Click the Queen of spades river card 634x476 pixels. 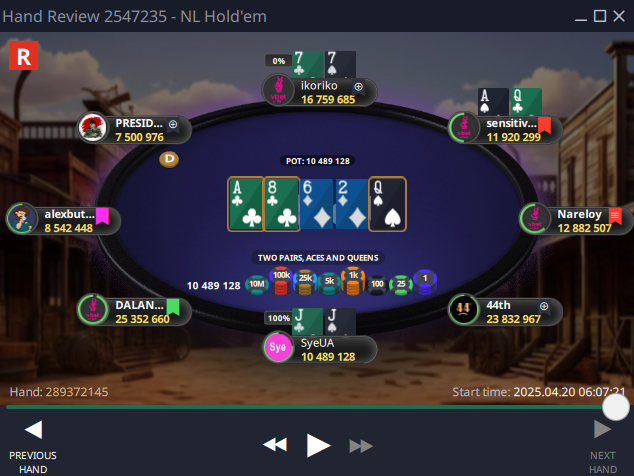387,204
